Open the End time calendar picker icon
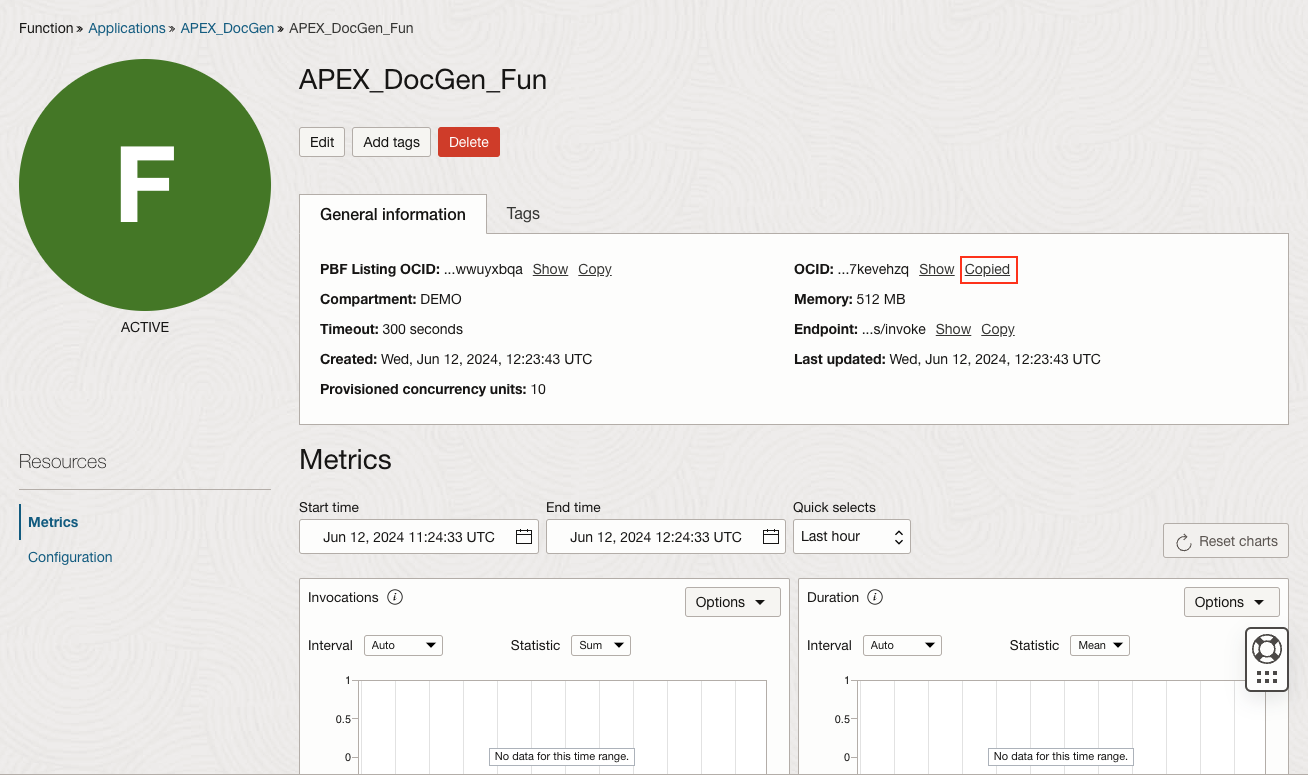The image size is (1308, 775). coord(771,537)
